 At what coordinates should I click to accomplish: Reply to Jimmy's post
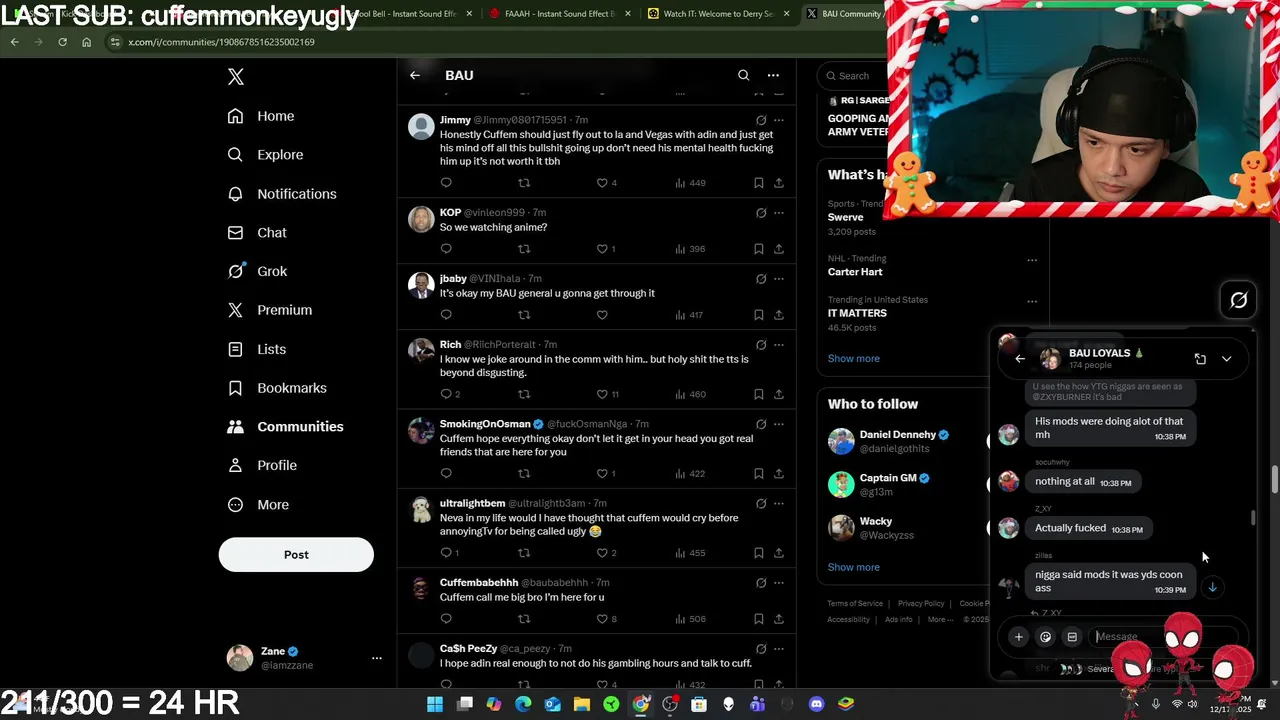pyautogui.click(x=446, y=183)
